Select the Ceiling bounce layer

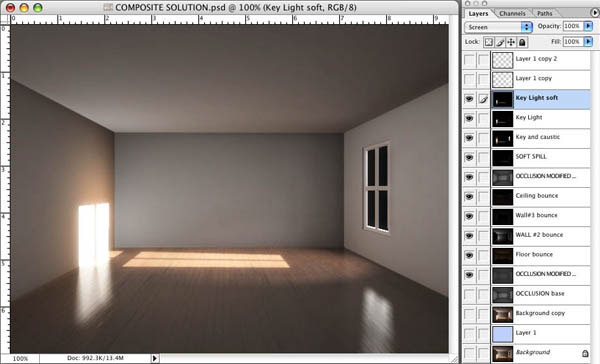541,196
